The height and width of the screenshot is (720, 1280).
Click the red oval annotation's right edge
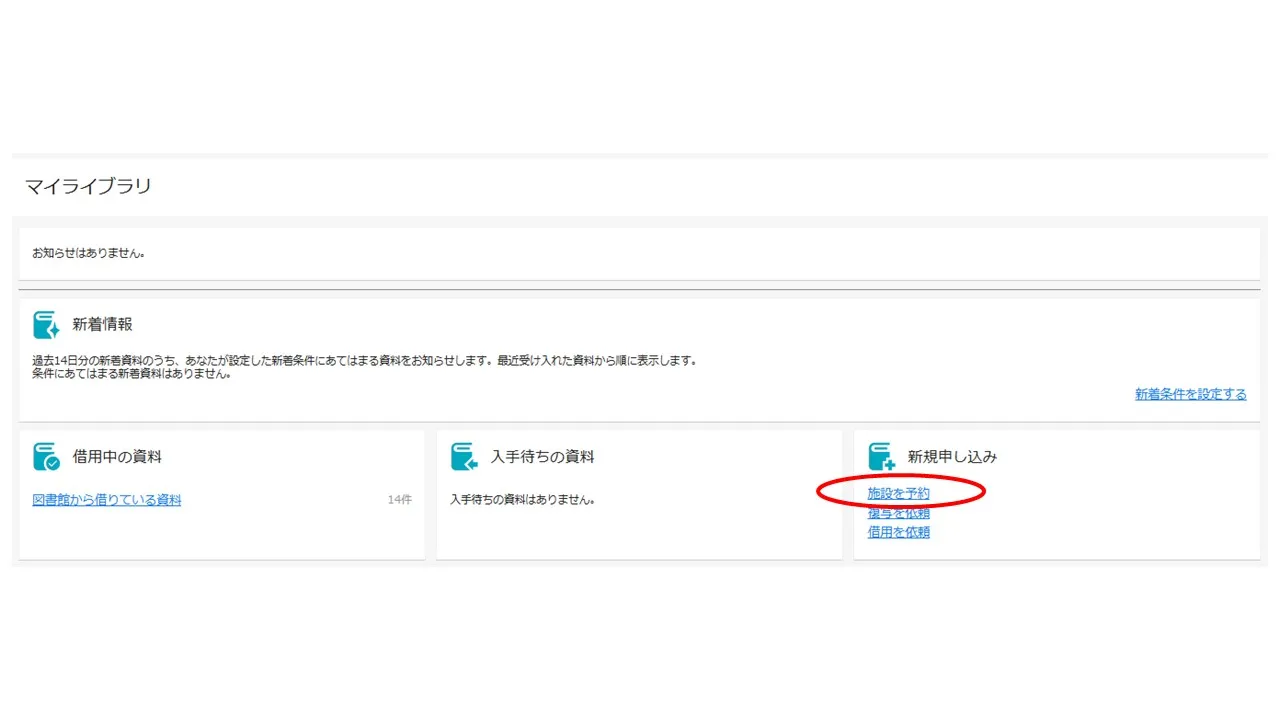coord(985,491)
